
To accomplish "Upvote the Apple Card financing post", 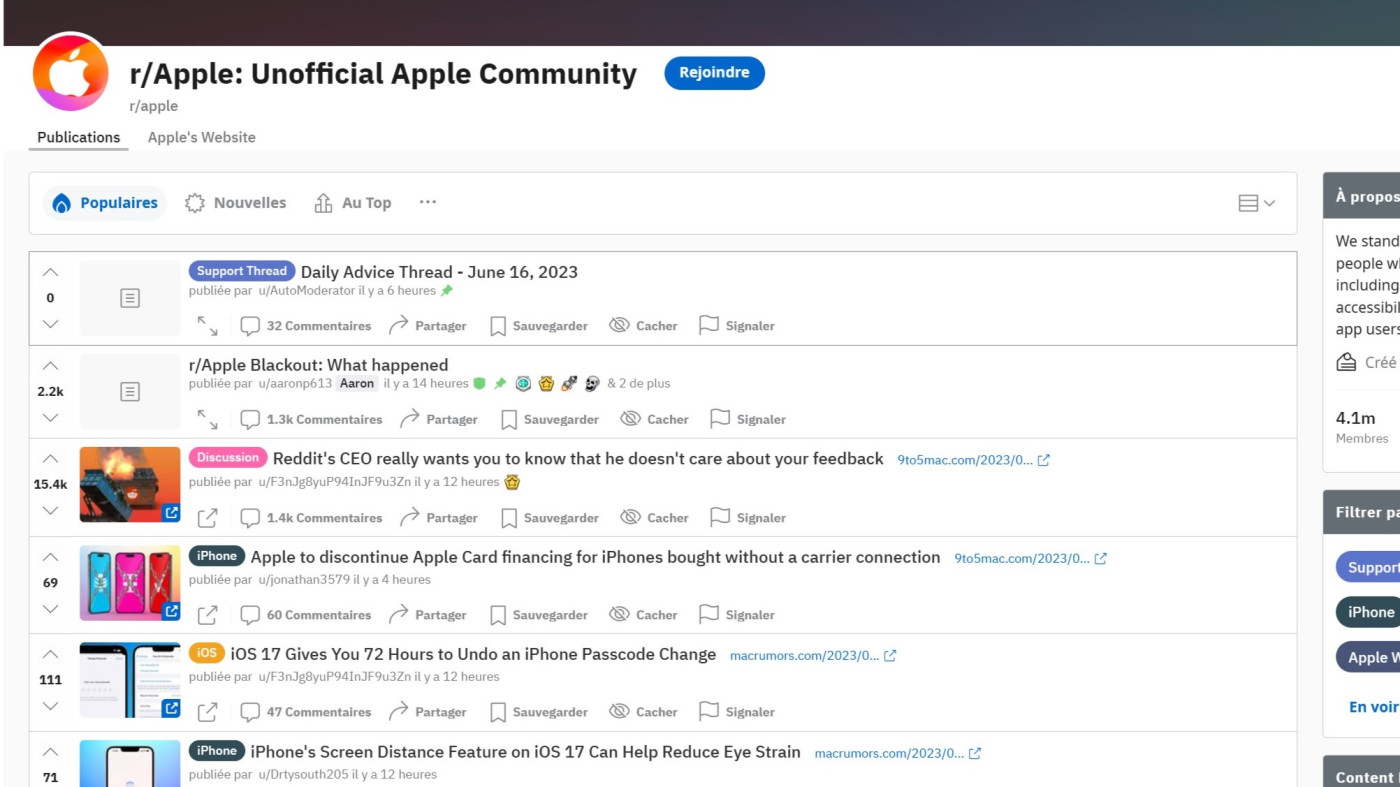I will 50,557.
